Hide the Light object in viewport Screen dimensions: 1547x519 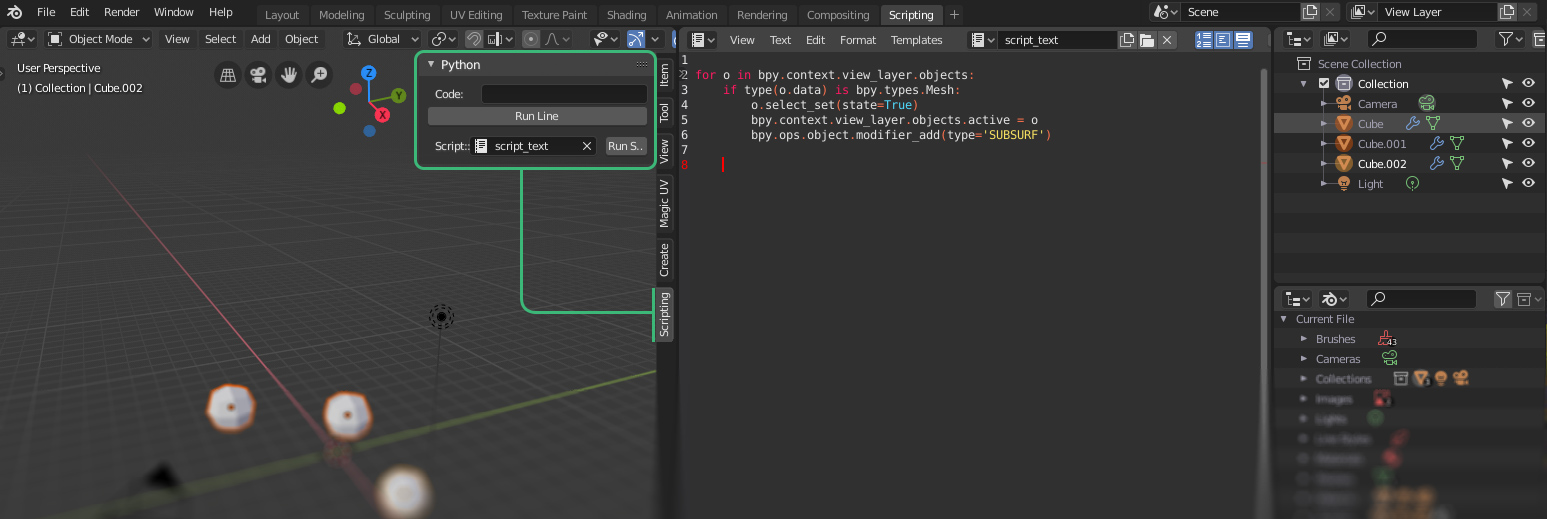pyautogui.click(x=1528, y=184)
